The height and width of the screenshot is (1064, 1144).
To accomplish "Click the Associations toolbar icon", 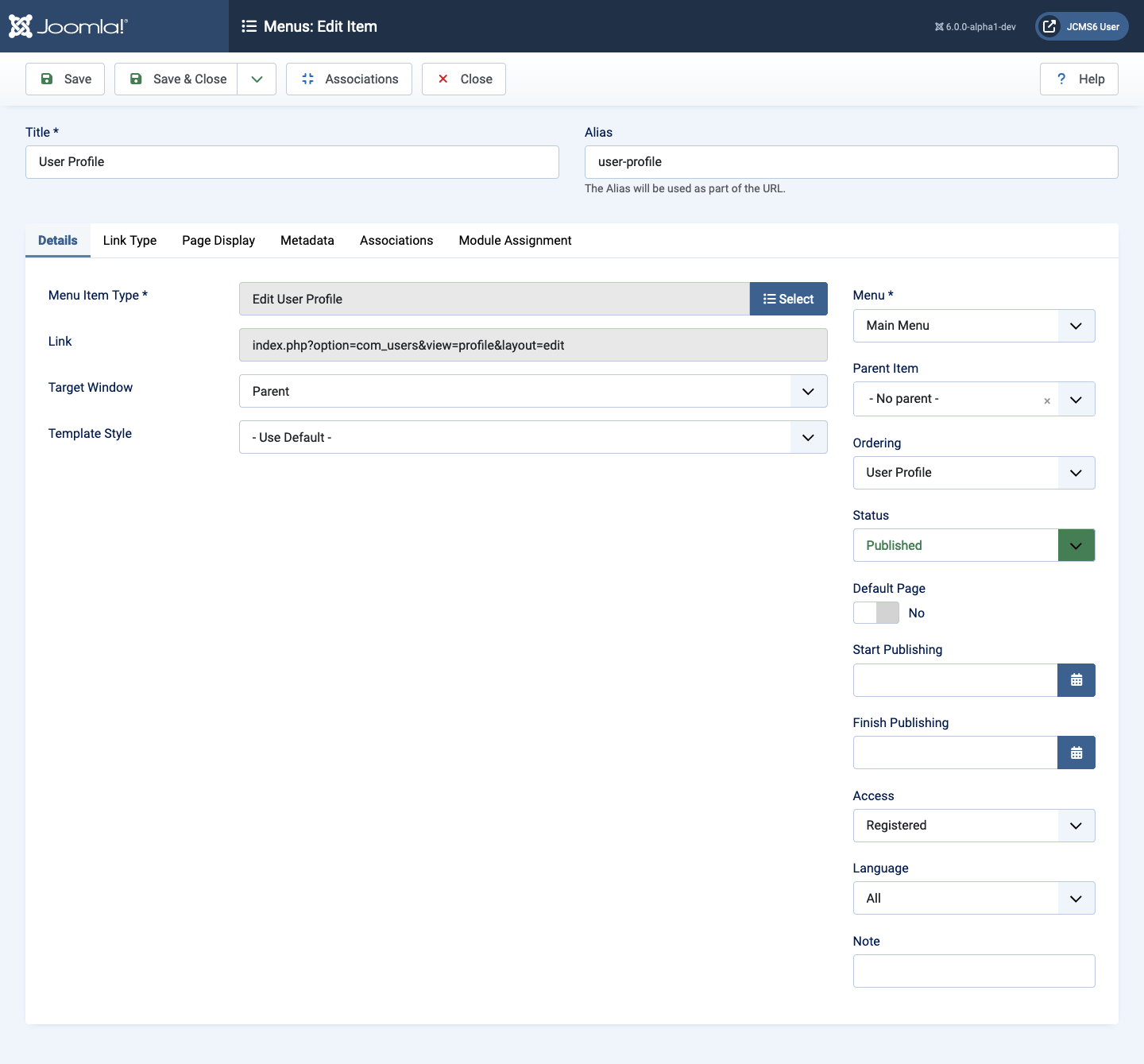I will point(307,79).
